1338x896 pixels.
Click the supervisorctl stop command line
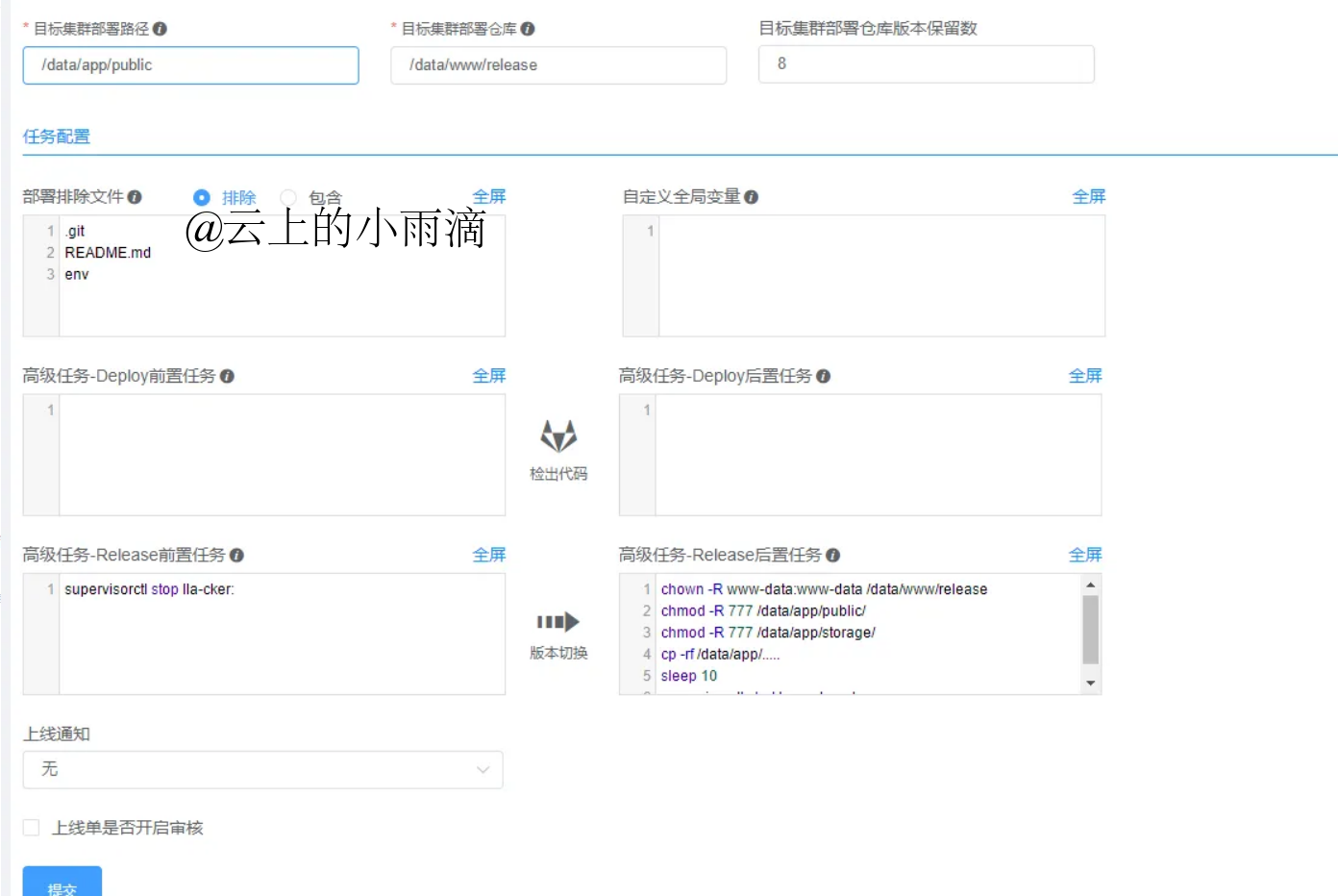point(149,589)
